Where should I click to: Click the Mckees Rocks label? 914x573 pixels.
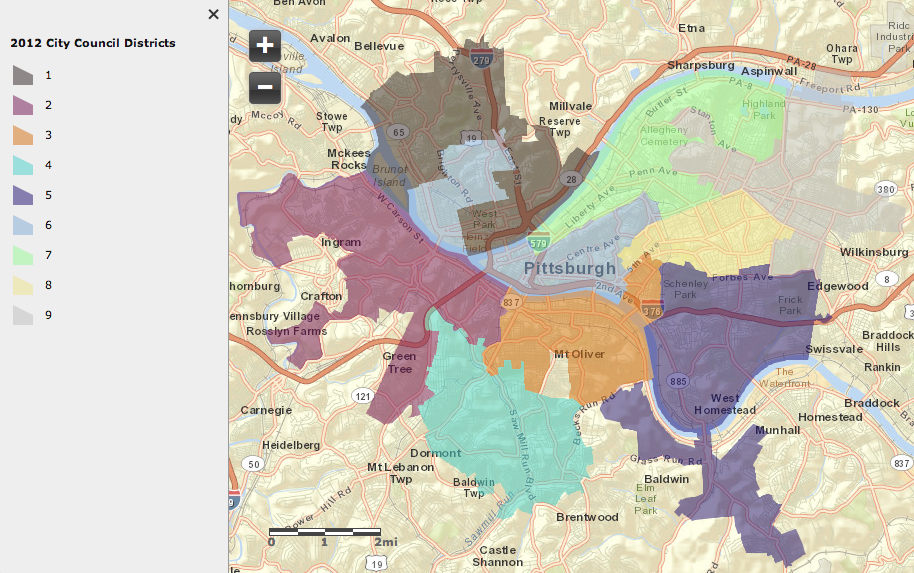coord(349,159)
